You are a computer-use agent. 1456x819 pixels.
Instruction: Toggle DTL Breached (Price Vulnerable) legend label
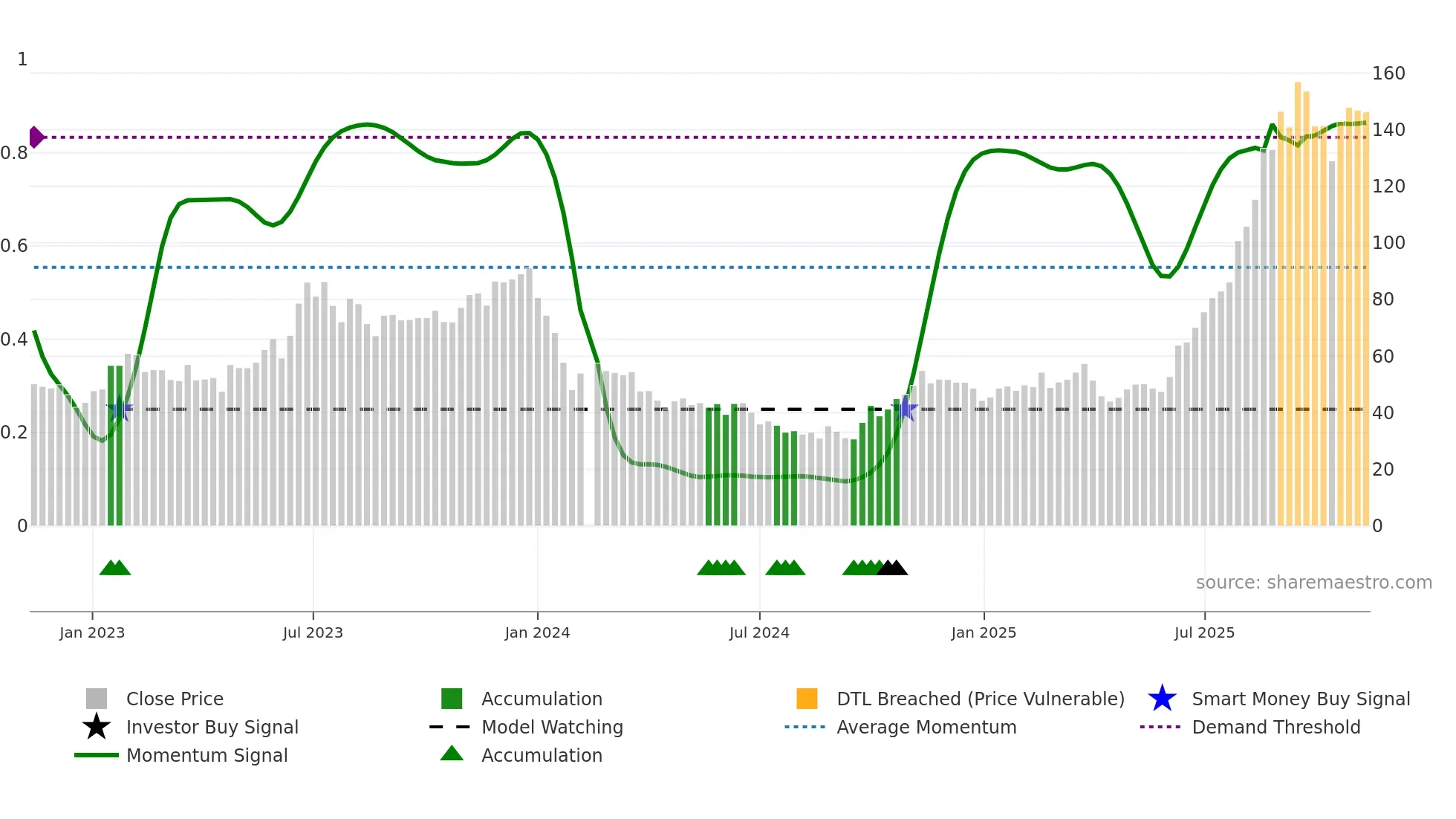pyautogui.click(x=980, y=699)
